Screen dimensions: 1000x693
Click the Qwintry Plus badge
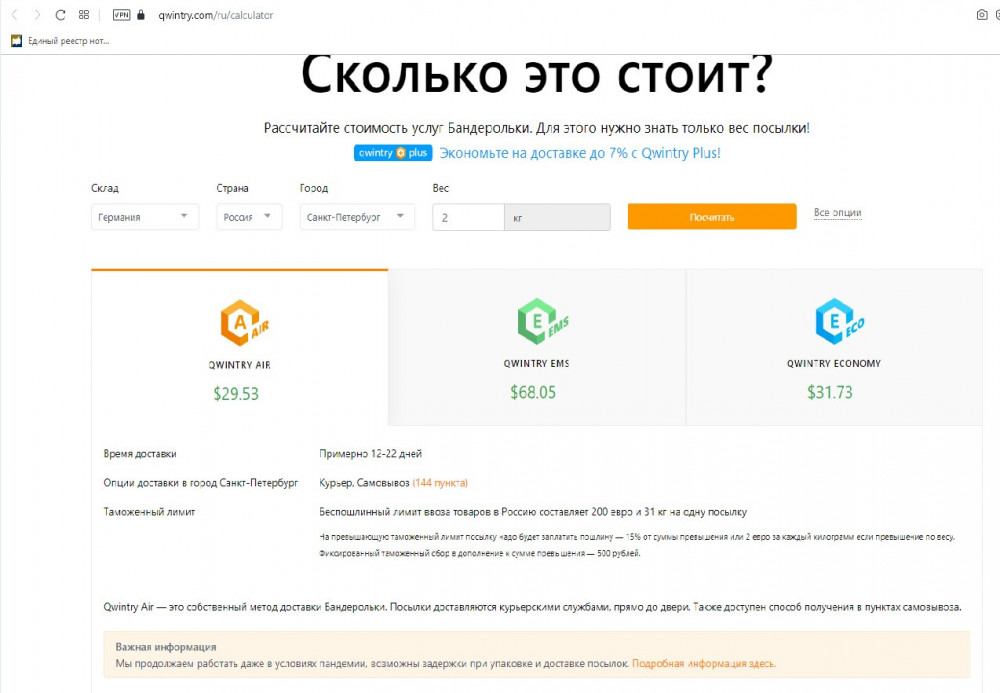(x=393, y=153)
